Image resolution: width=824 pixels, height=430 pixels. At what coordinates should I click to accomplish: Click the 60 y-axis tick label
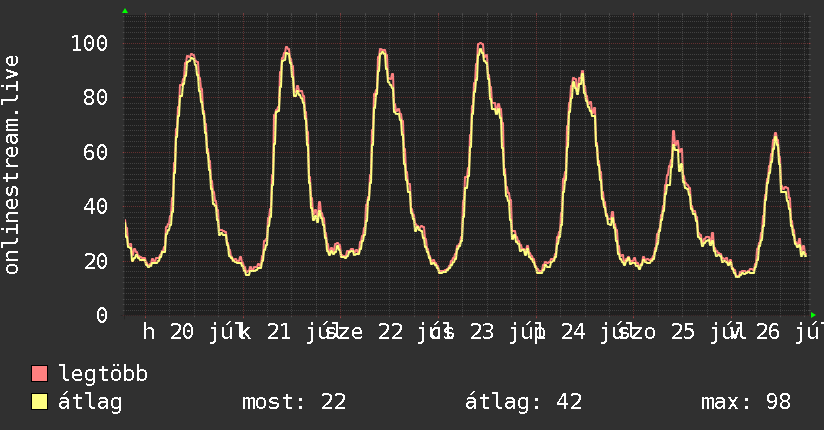tap(96, 152)
